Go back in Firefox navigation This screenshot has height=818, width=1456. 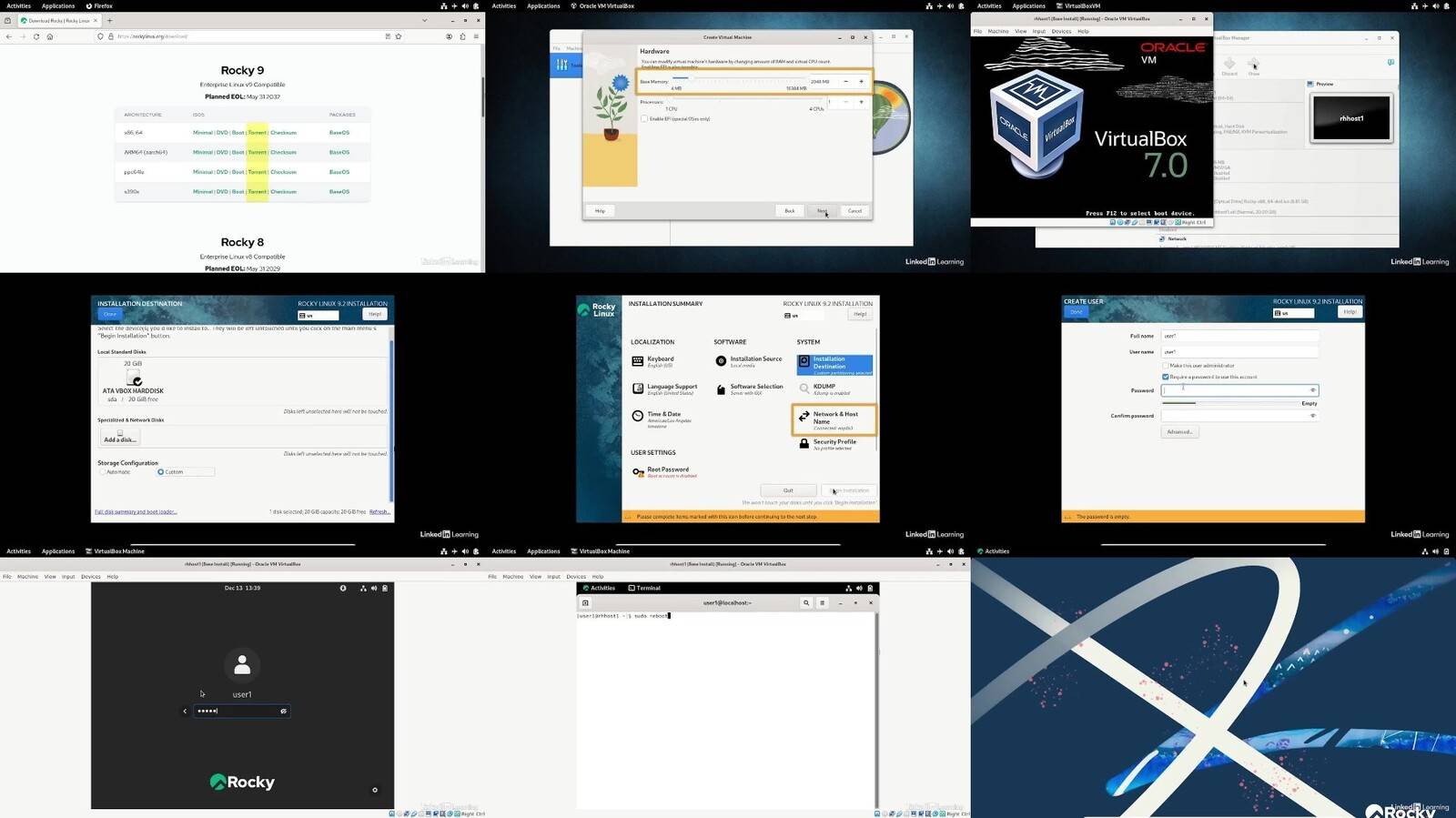point(9,36)
